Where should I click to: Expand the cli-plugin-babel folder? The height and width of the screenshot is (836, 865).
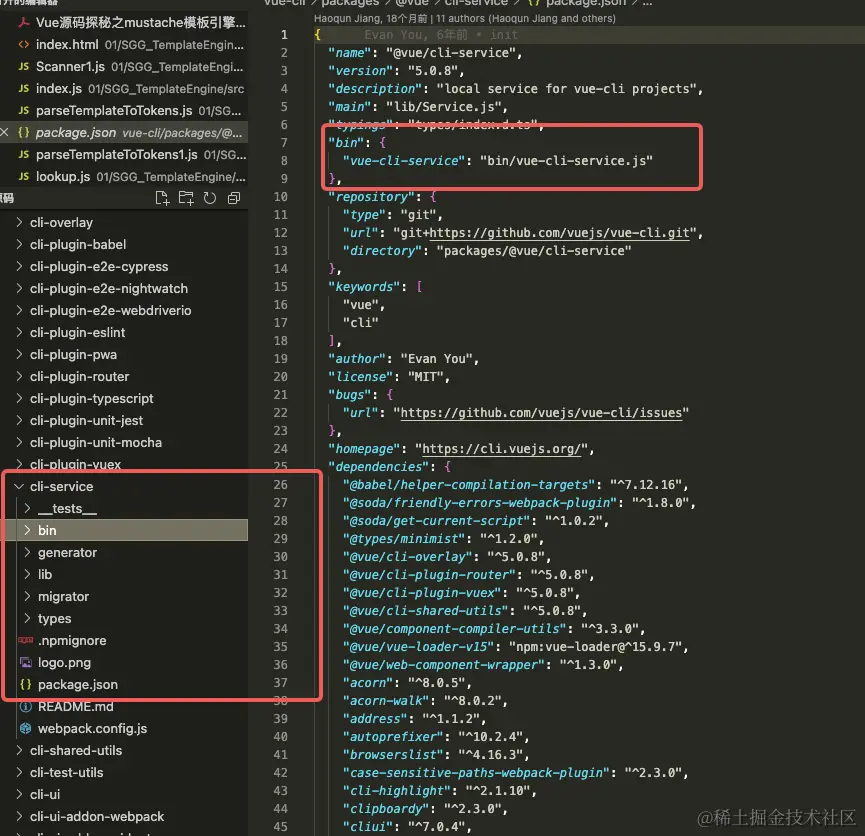pos(124,244)
